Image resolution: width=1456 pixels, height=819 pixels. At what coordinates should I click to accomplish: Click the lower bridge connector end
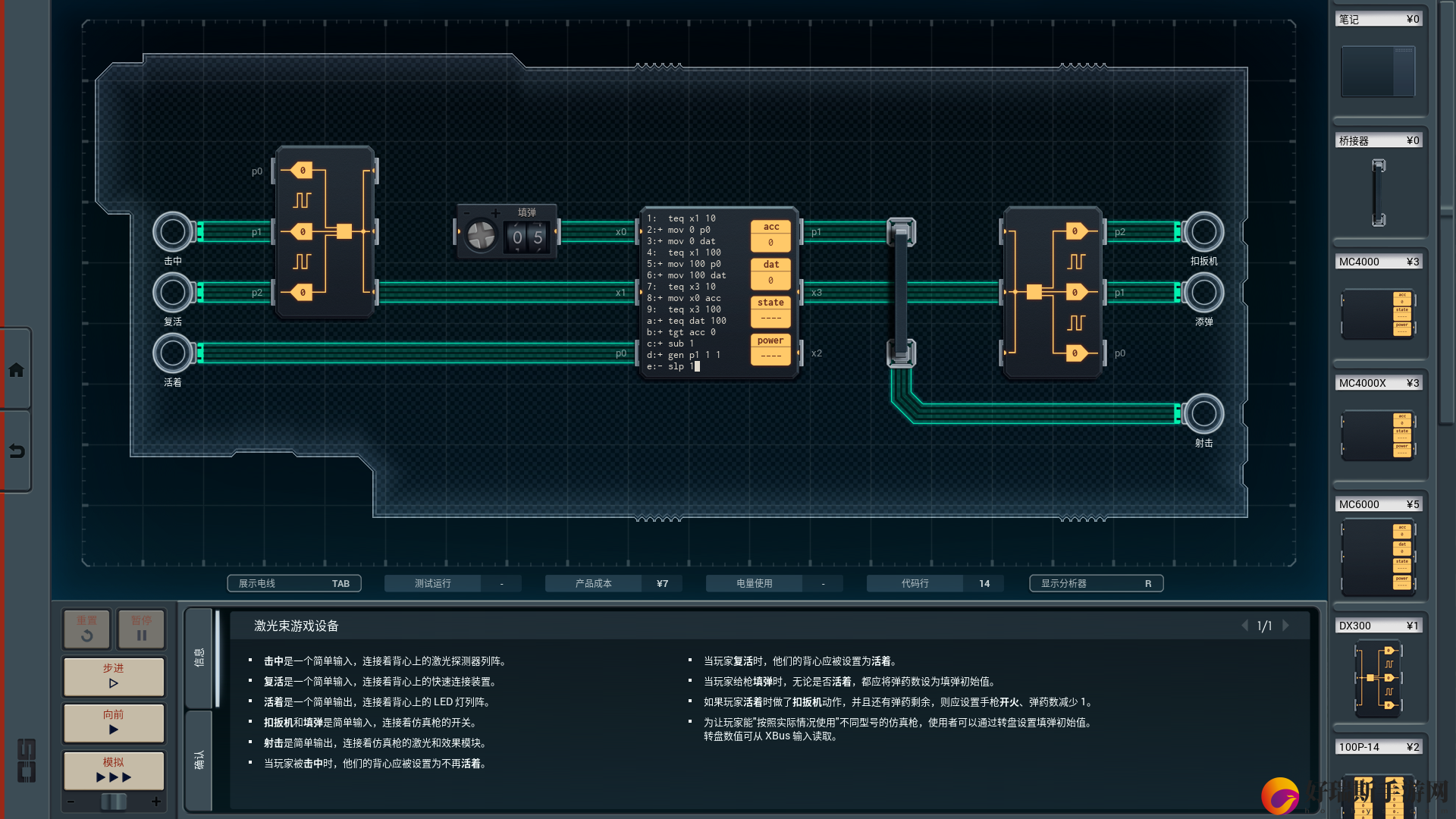901,353
